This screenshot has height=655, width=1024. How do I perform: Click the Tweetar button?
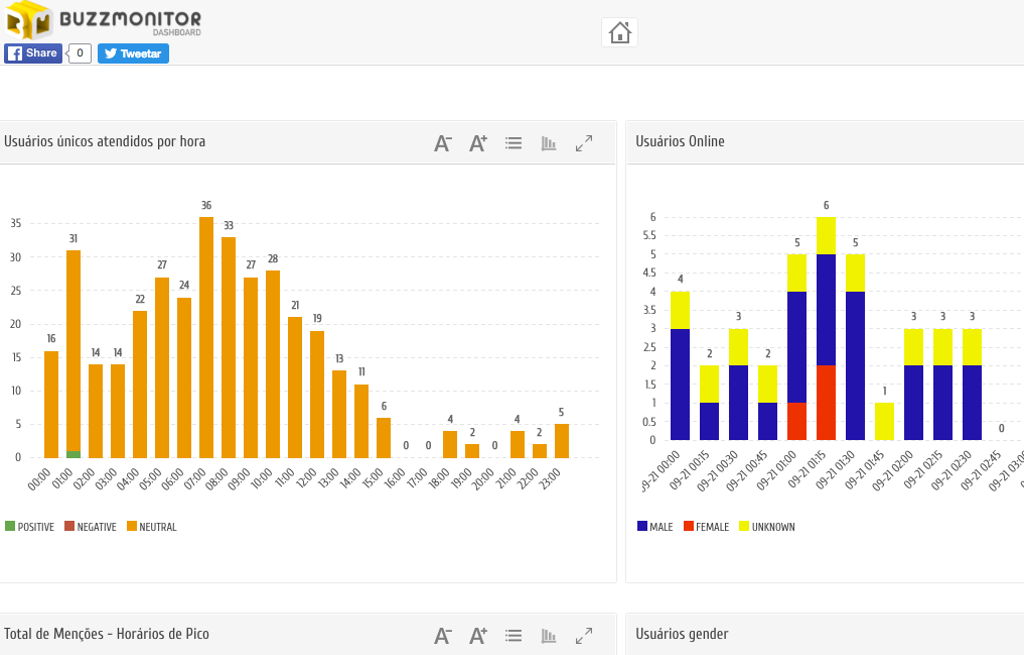133,54
